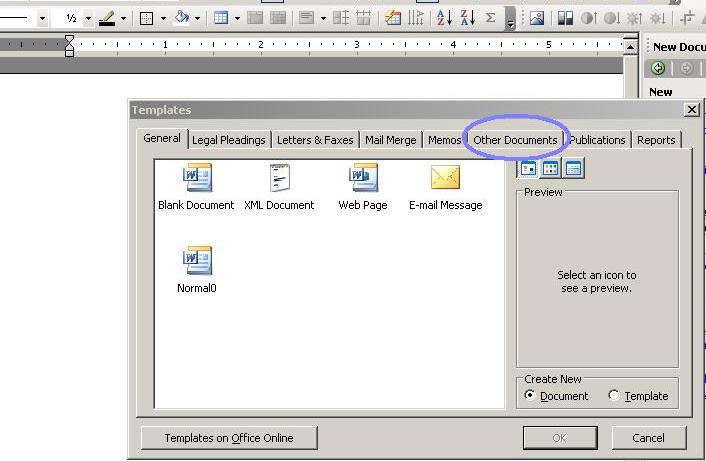Expand the Outside Border dropdown arrow
Image resolution: width=706 pixels, height=461 pixels.
(x=163, y=19)
